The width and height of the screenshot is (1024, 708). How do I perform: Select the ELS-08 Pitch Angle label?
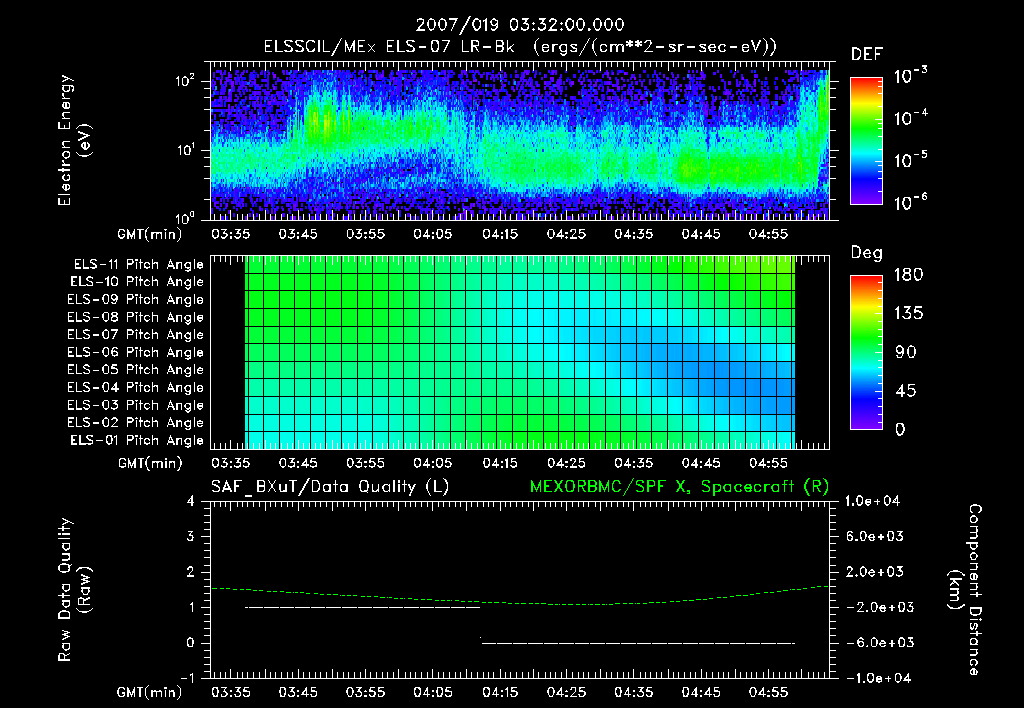click(x=135, y=317)
